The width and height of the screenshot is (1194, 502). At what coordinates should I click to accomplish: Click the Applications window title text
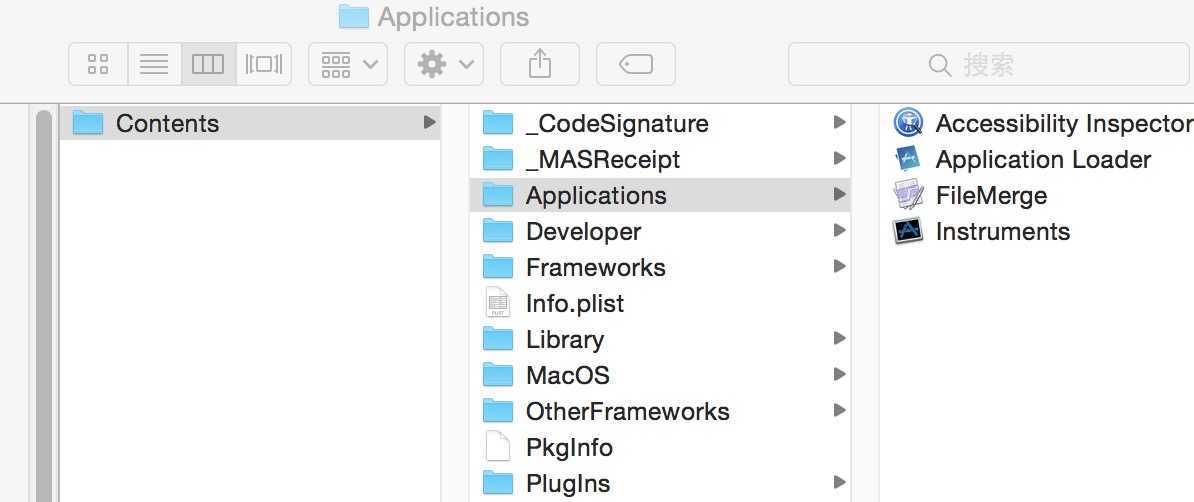(x=453, y=17)
